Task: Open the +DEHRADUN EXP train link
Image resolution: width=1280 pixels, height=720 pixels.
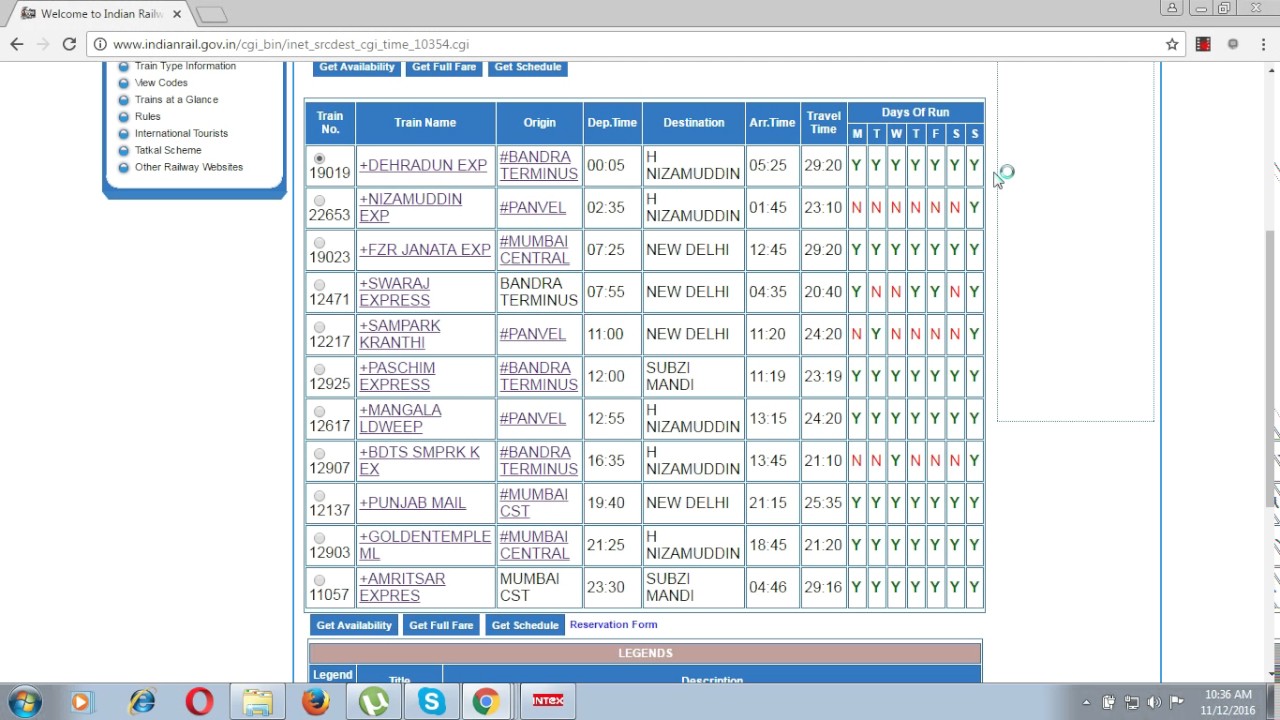Action: click(423, 165)
